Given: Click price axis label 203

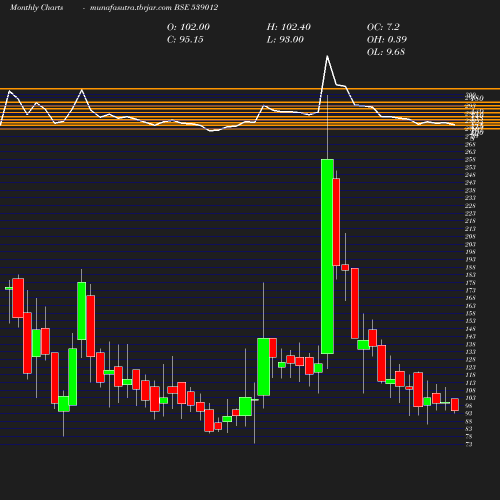Looking at the screenshot, I should (470, 244).
